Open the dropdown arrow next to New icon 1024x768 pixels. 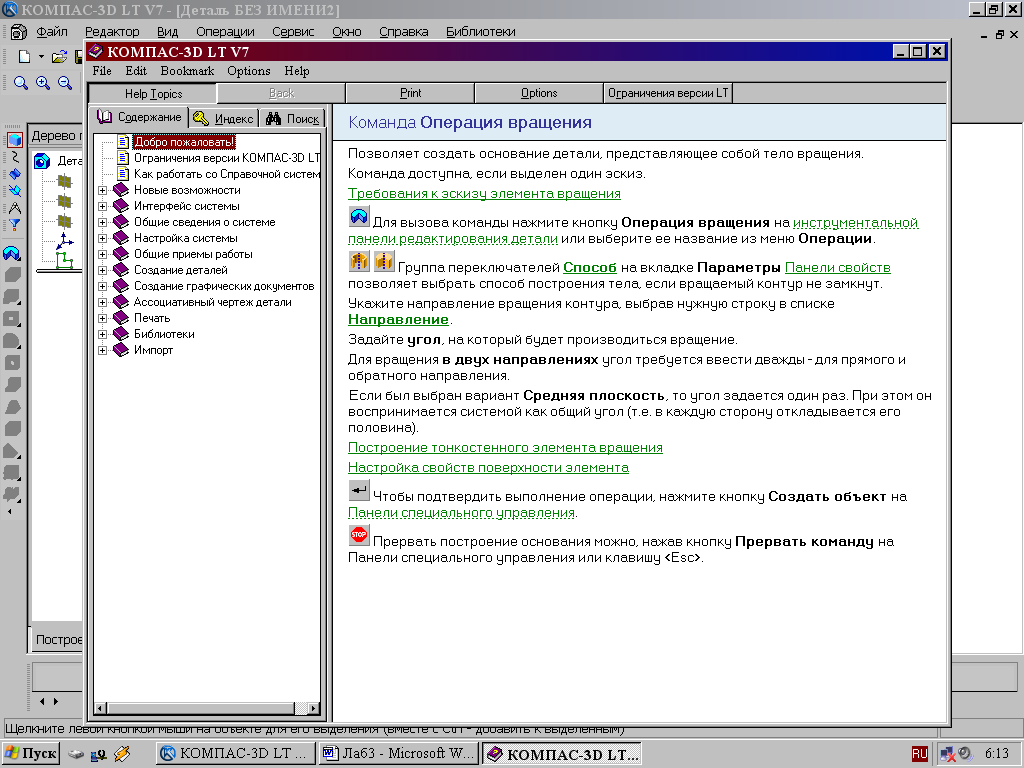[41, 57]
